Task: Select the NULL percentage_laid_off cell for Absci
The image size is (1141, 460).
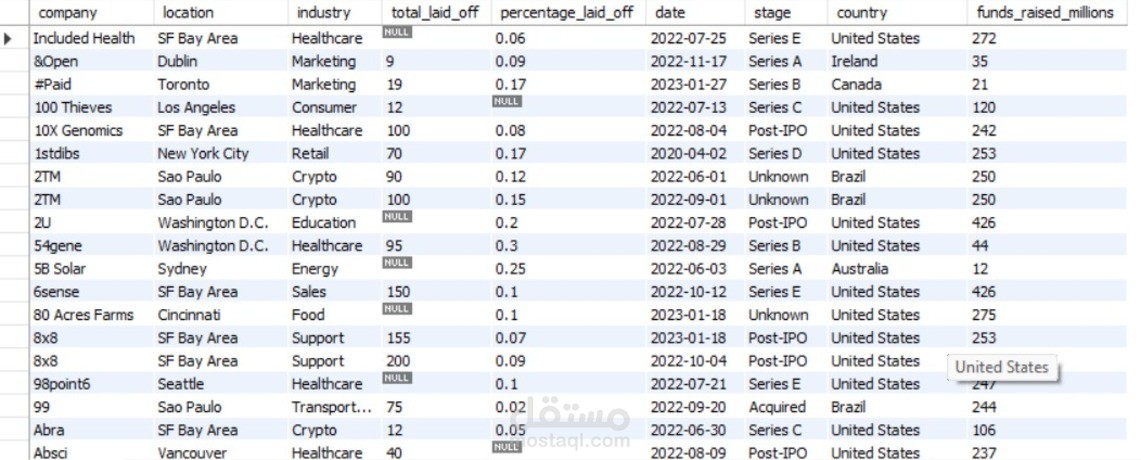Action: [x=507, y=447]
